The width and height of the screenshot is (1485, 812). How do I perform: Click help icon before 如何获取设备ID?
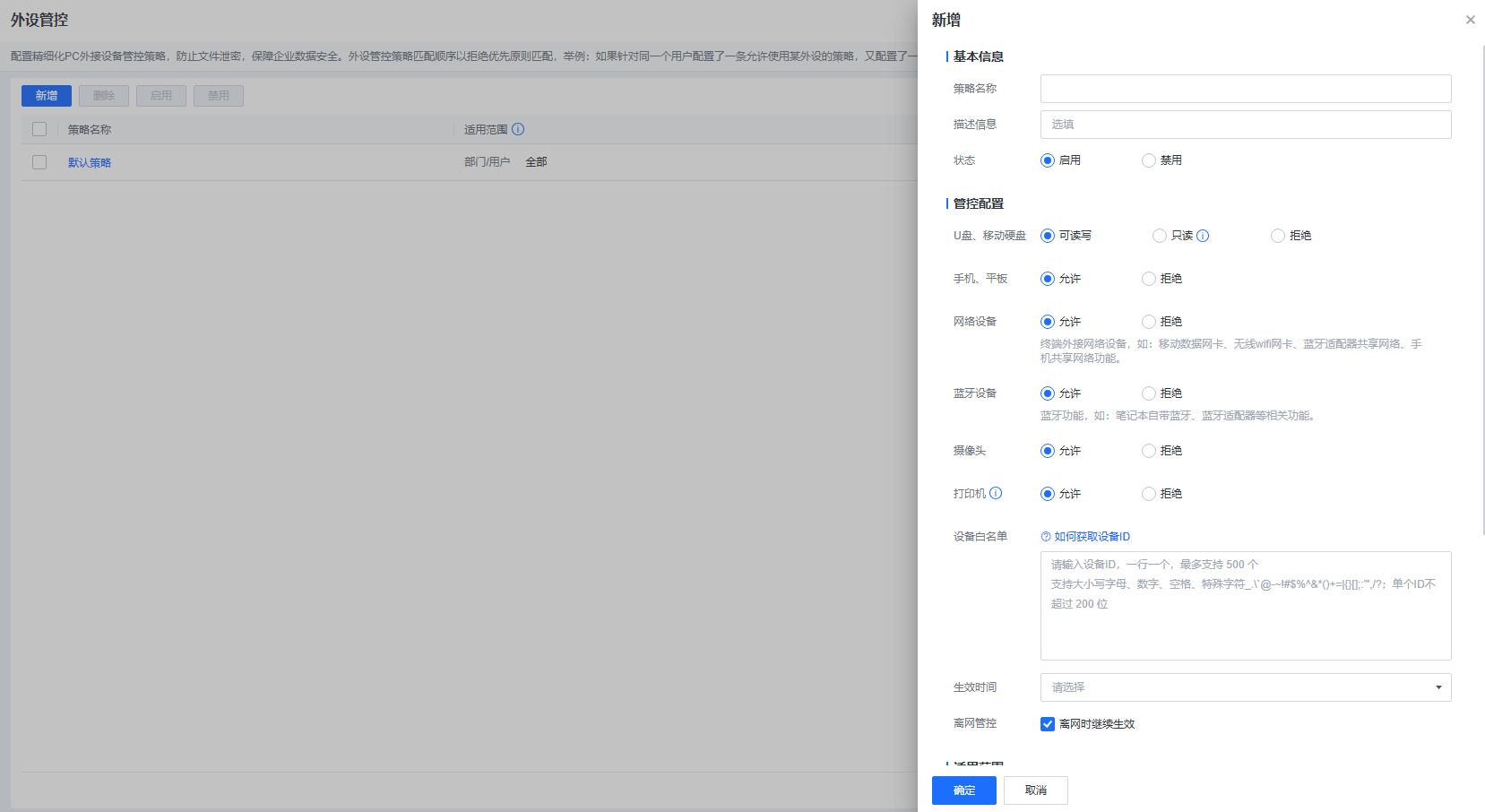tap(1045, 537)
